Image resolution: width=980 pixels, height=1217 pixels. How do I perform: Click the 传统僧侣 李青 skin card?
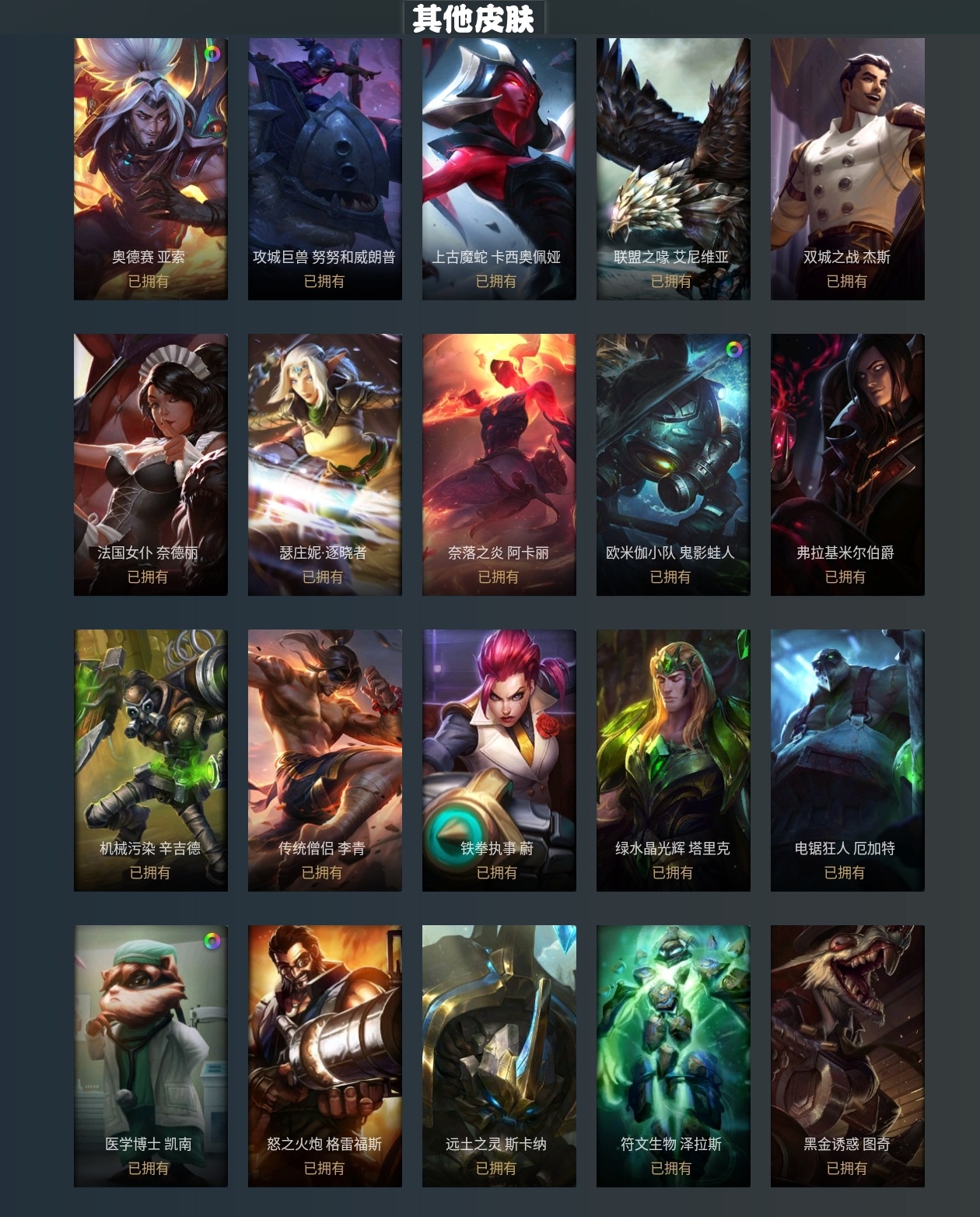pos(325,760)
